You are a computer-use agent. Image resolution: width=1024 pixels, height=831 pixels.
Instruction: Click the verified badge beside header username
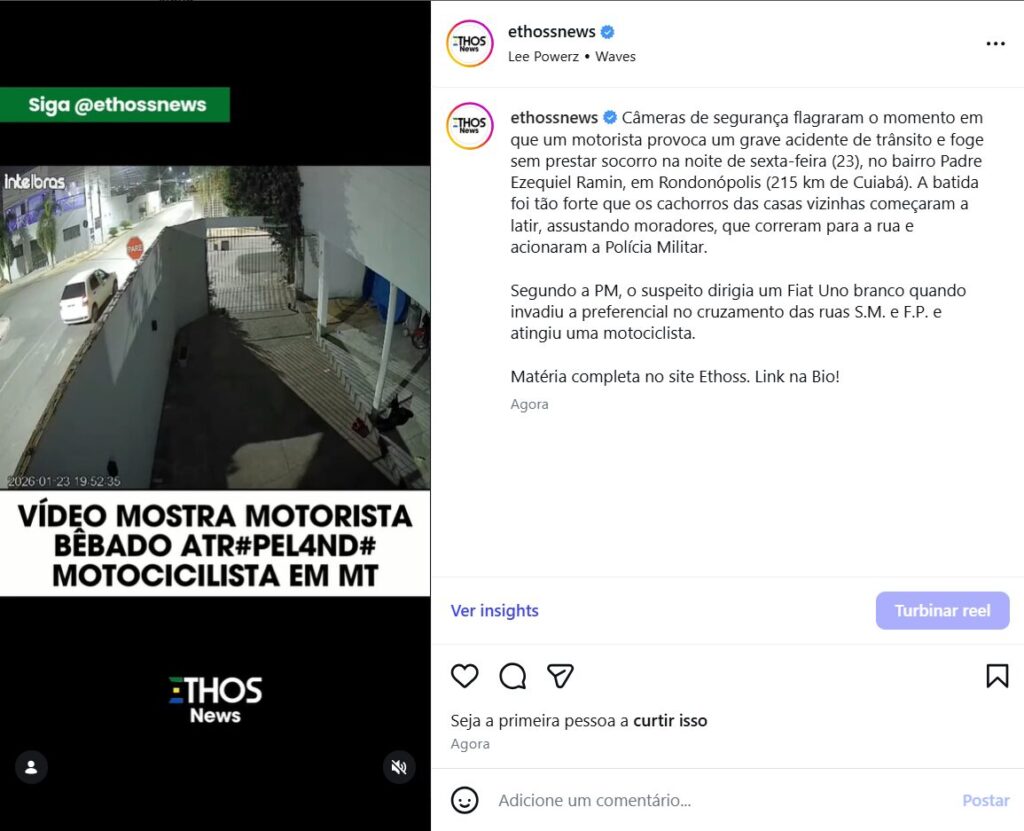click(x=607, y=31)
